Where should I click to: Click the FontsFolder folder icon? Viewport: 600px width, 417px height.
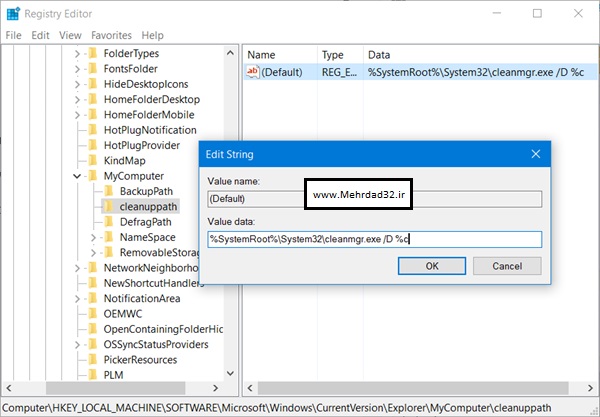[93, 68]
